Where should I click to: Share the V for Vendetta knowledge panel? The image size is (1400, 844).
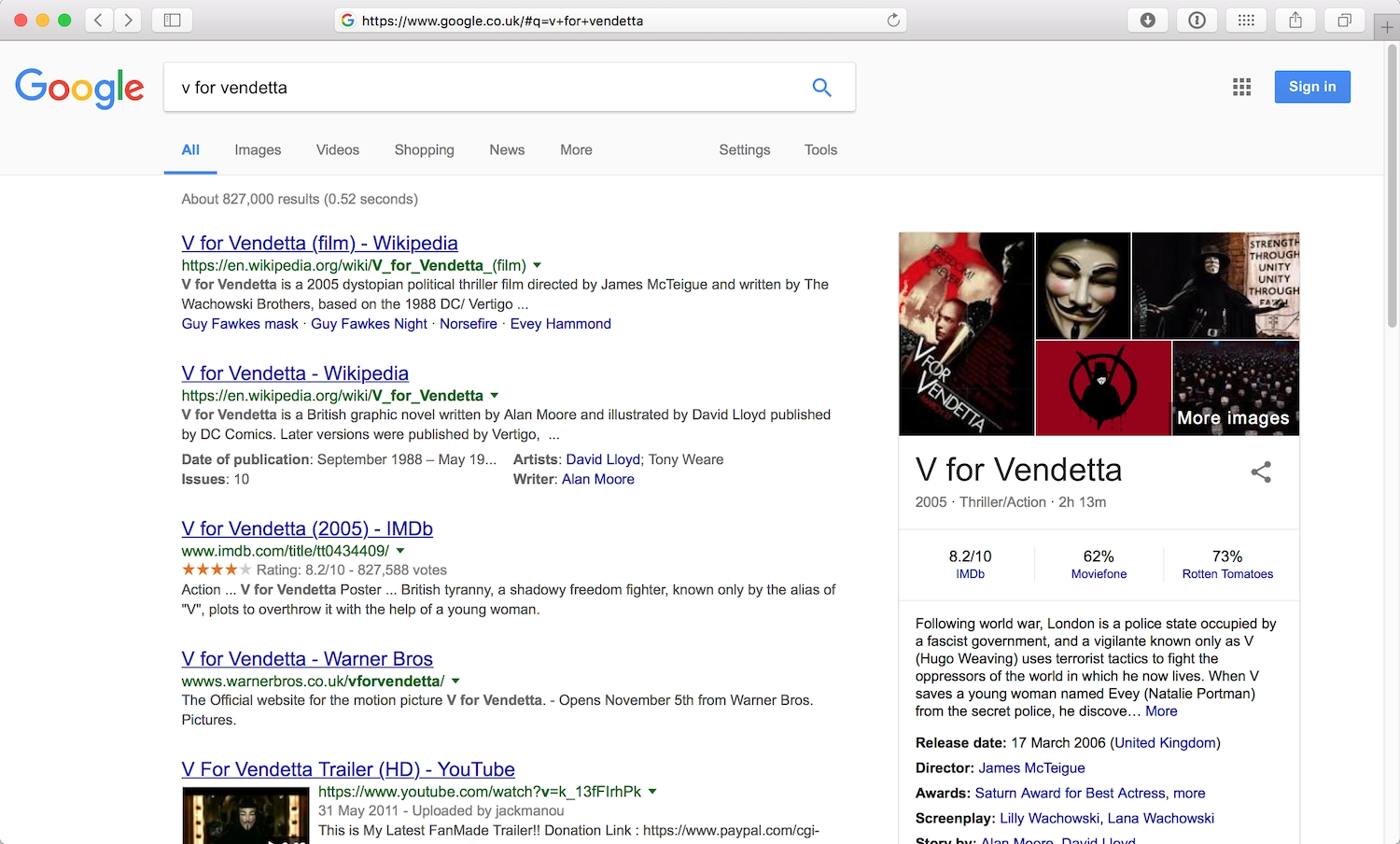1261,472
